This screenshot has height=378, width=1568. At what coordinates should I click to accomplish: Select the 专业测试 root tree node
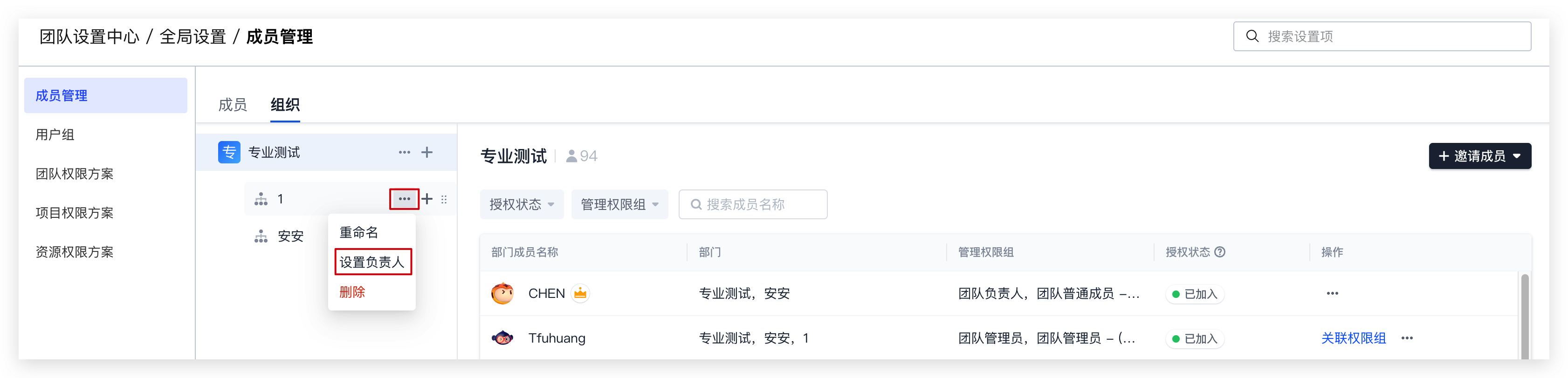[x=326, y=153]
